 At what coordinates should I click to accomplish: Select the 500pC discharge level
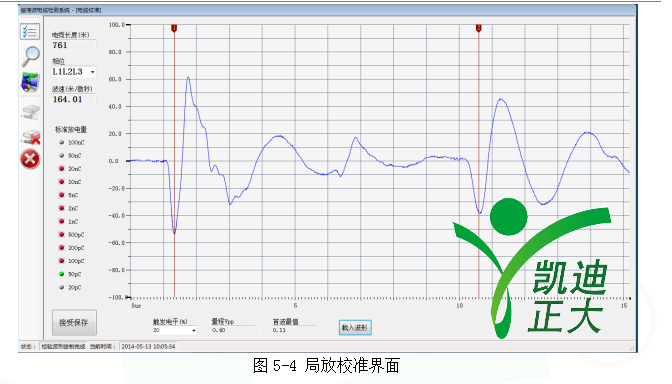tap(72, 235)
